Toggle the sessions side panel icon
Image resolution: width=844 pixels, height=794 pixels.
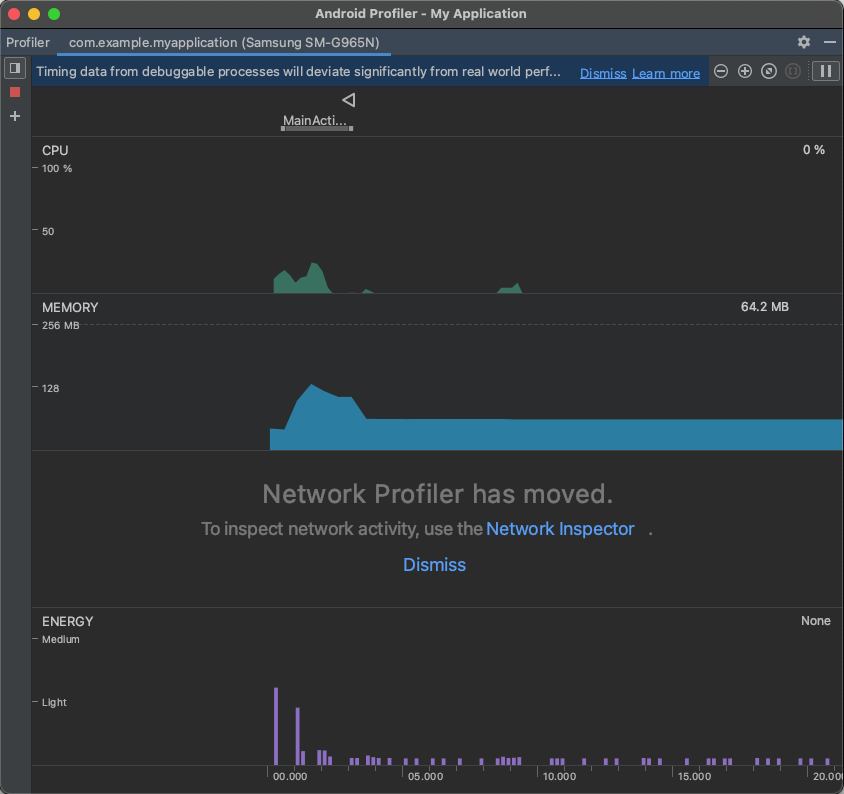coord(15,68)
